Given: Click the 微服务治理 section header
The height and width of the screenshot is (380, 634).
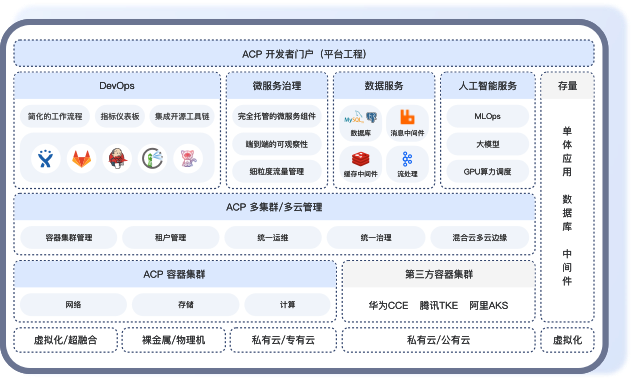Looking at the screenshot, I should click(277, 86).
